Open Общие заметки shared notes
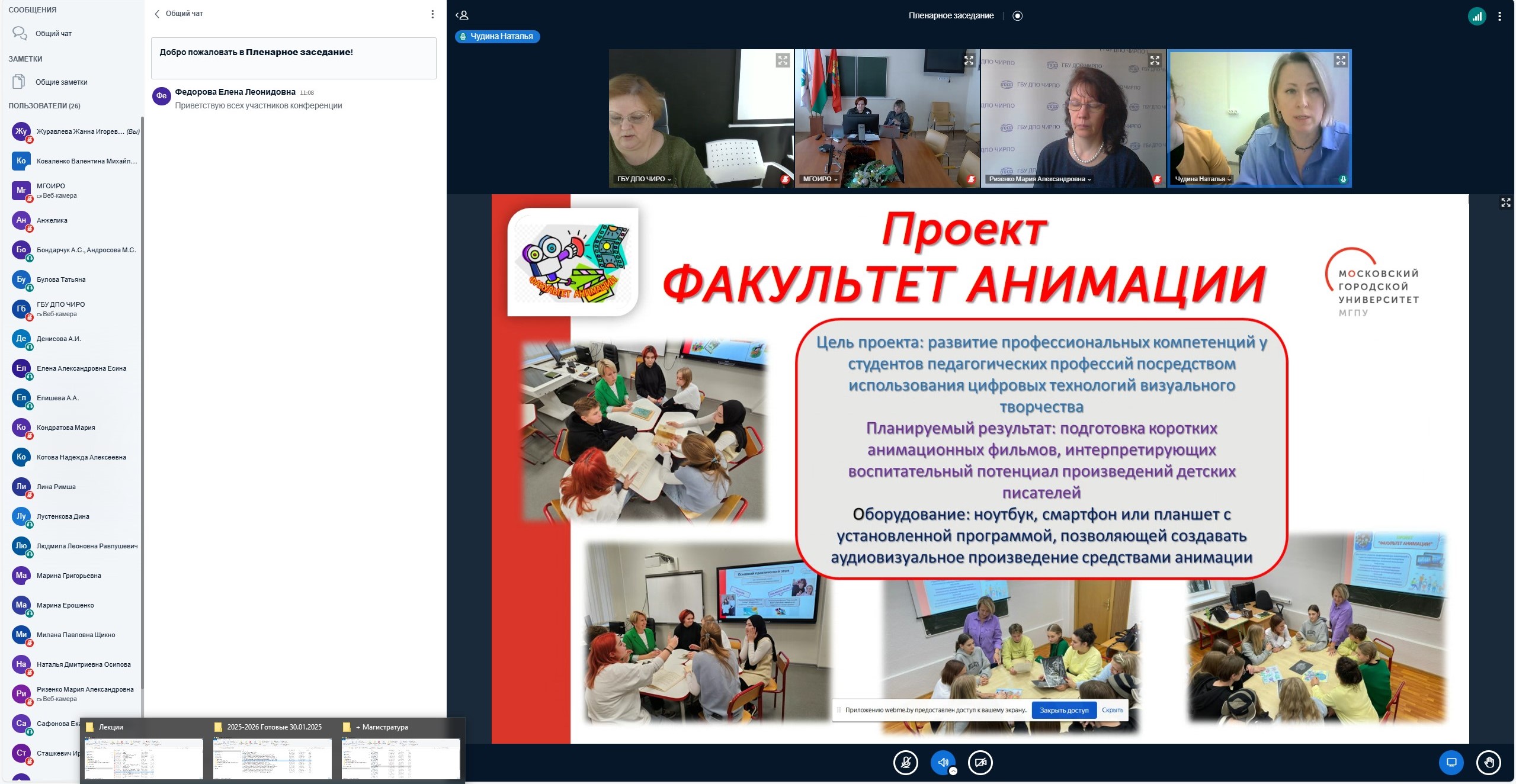 pos(61,82)
